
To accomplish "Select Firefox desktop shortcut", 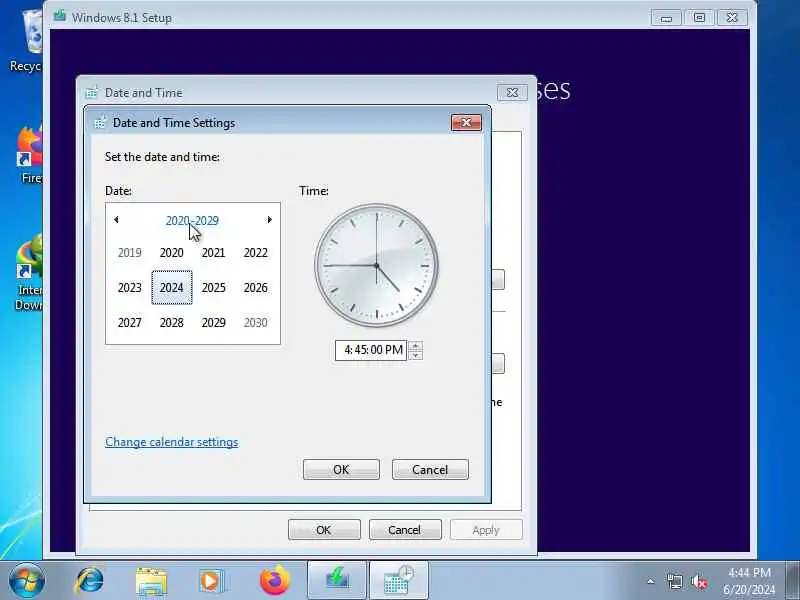I will 30,153.
